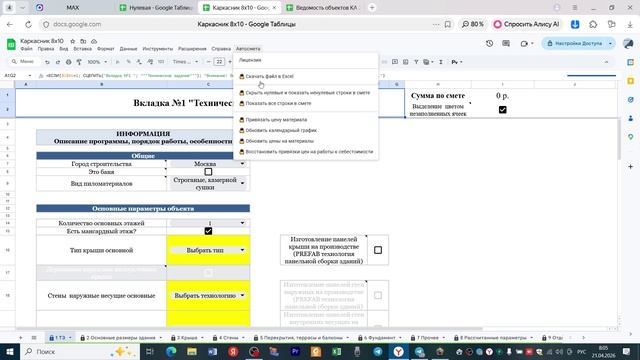640x360 pixels.
Task: Click Спросить Алису AI button
Action: [527, 24]
